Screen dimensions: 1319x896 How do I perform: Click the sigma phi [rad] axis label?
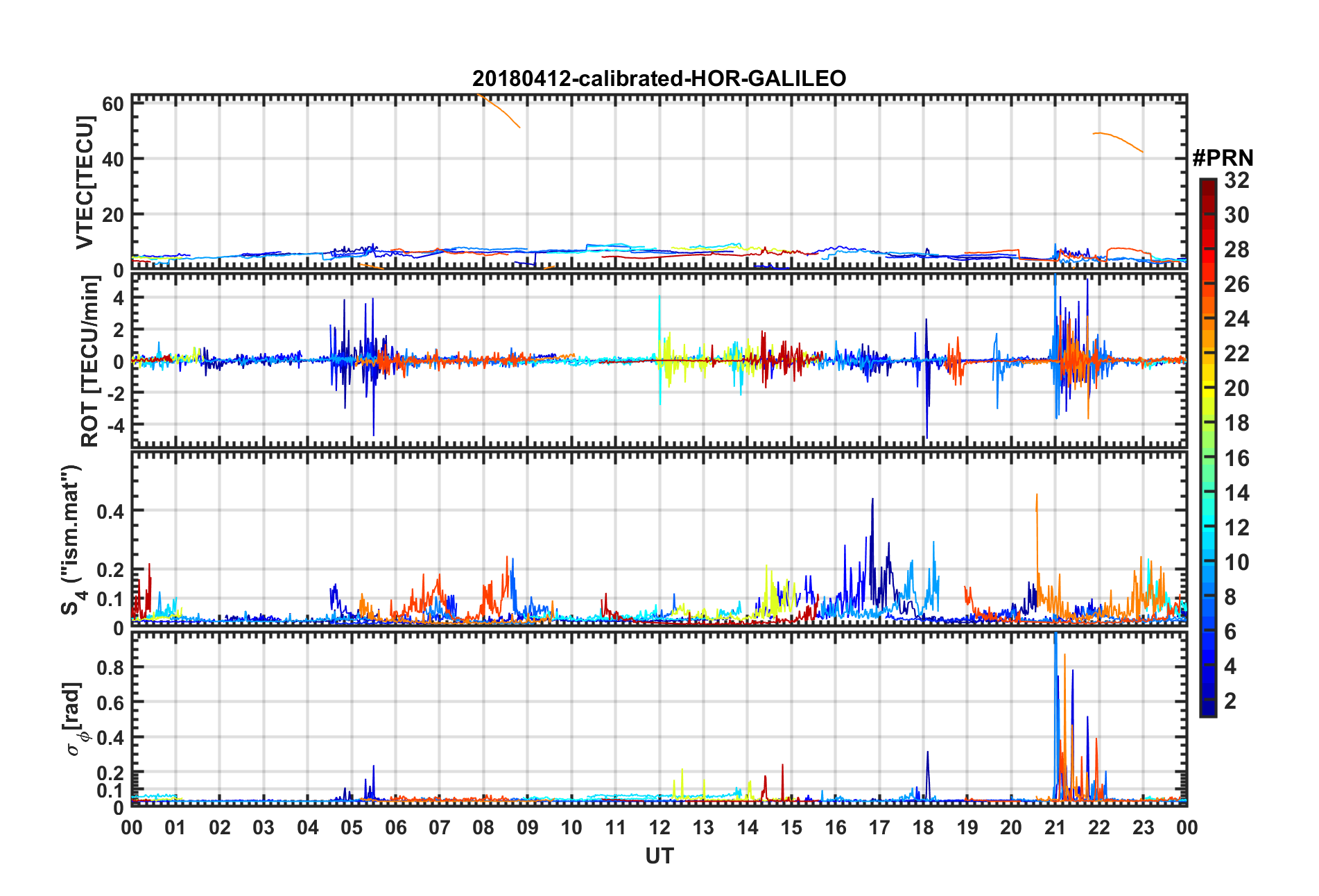[74, 720]
